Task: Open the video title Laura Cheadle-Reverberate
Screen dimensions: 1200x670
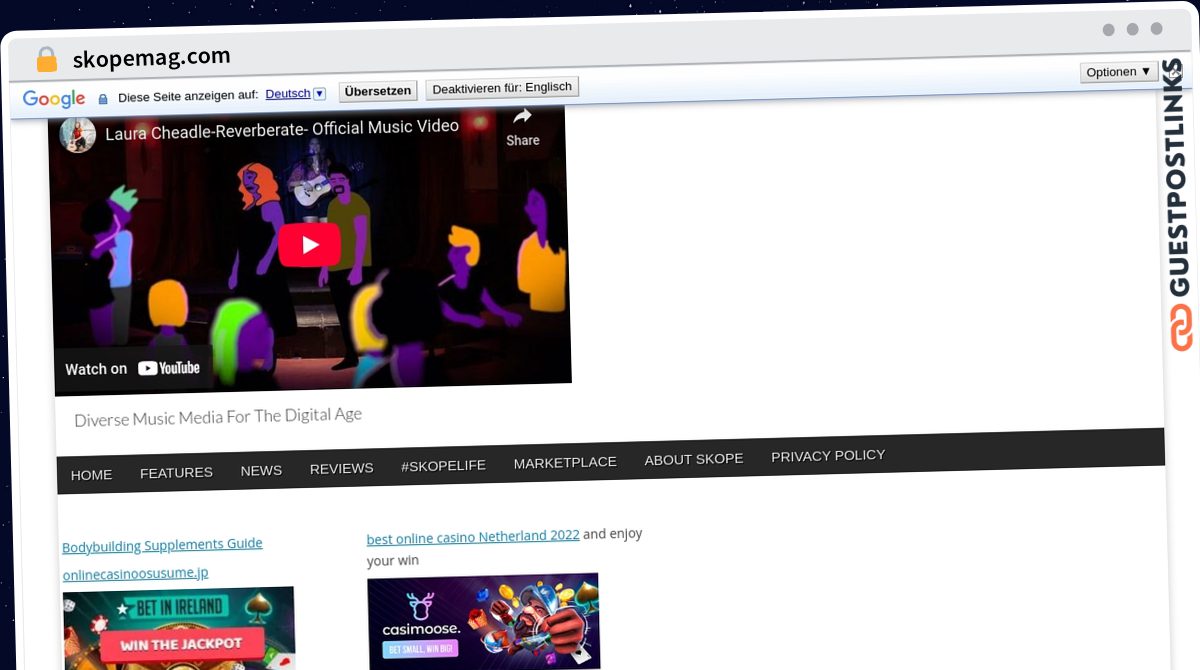Action: coord(282,129)
